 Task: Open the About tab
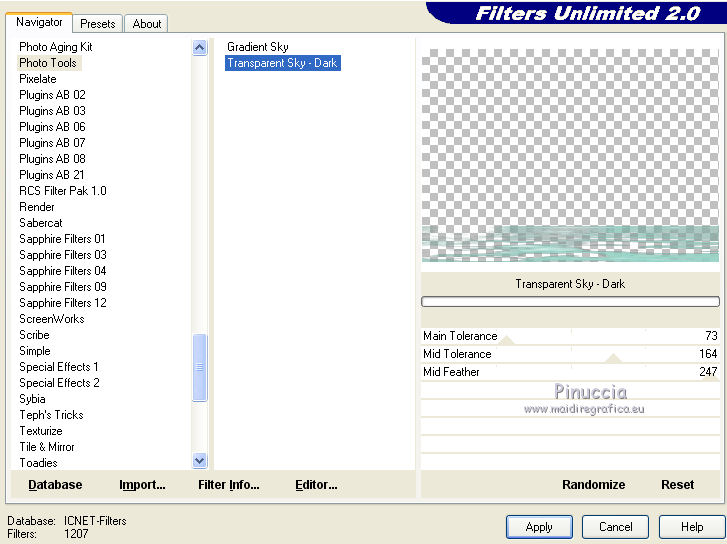[x=147, y=23]
